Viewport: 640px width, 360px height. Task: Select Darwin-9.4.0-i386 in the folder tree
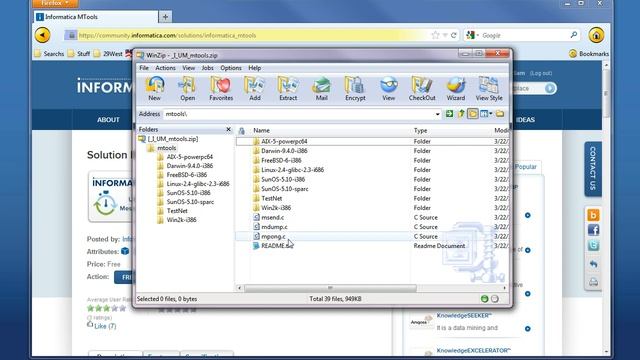(x=189, y=166)
